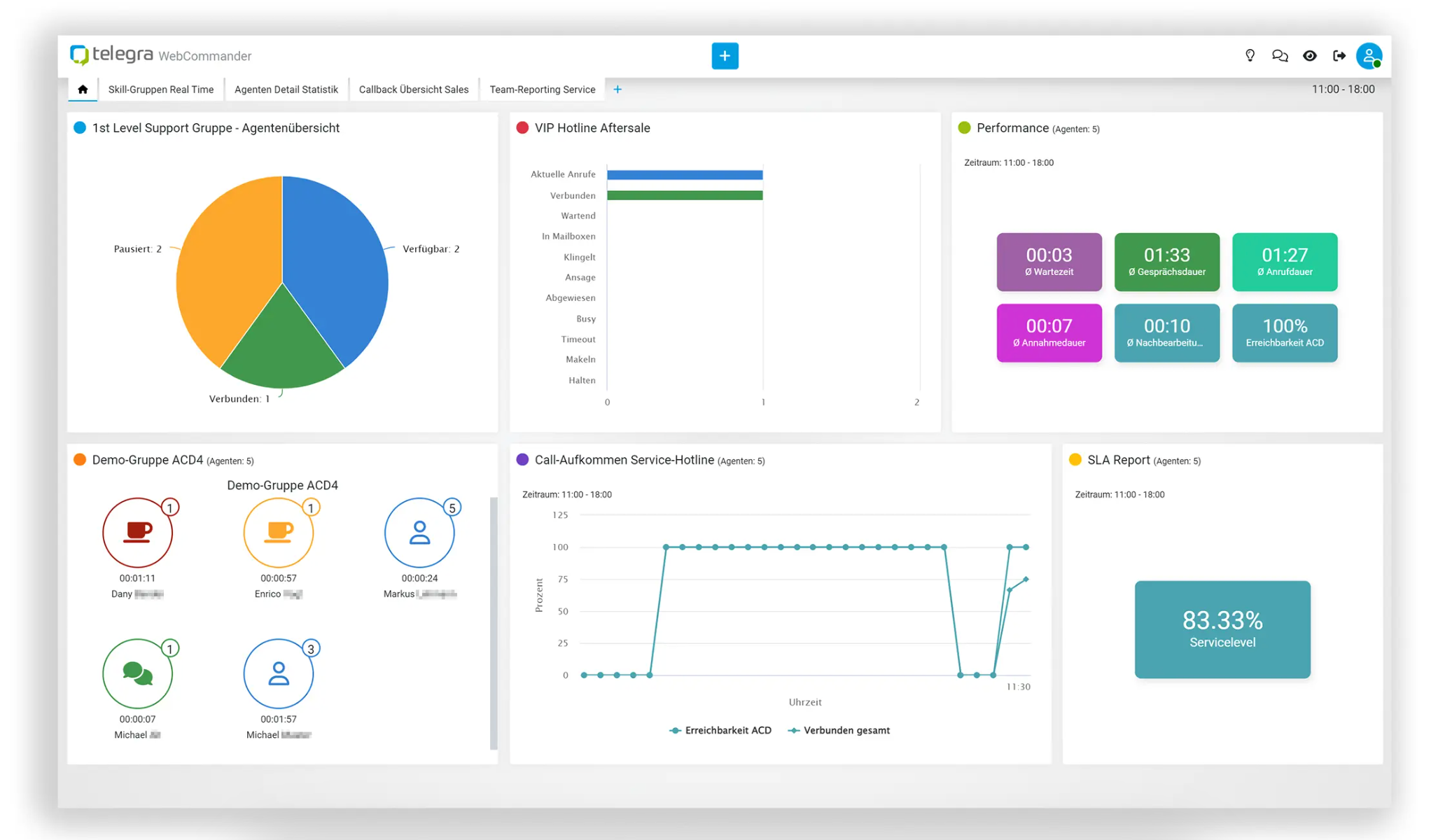This screenshot has width=1445, height=840.
Task: Click timer 00:00:24 under Markus
Action: click(x=419, y=578)
